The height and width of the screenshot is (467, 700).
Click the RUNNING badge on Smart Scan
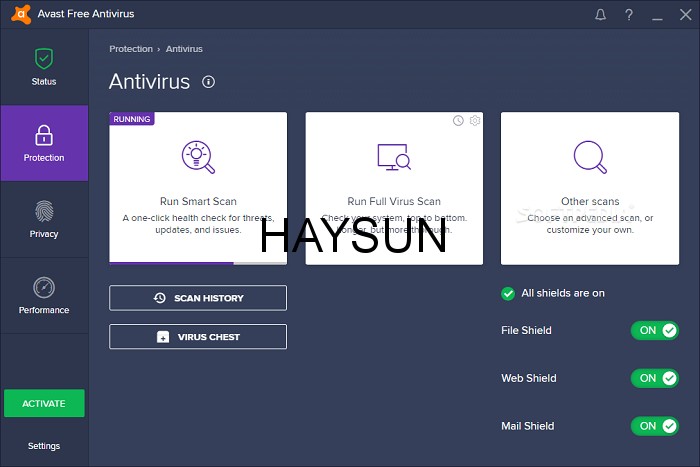pos(132,119)
